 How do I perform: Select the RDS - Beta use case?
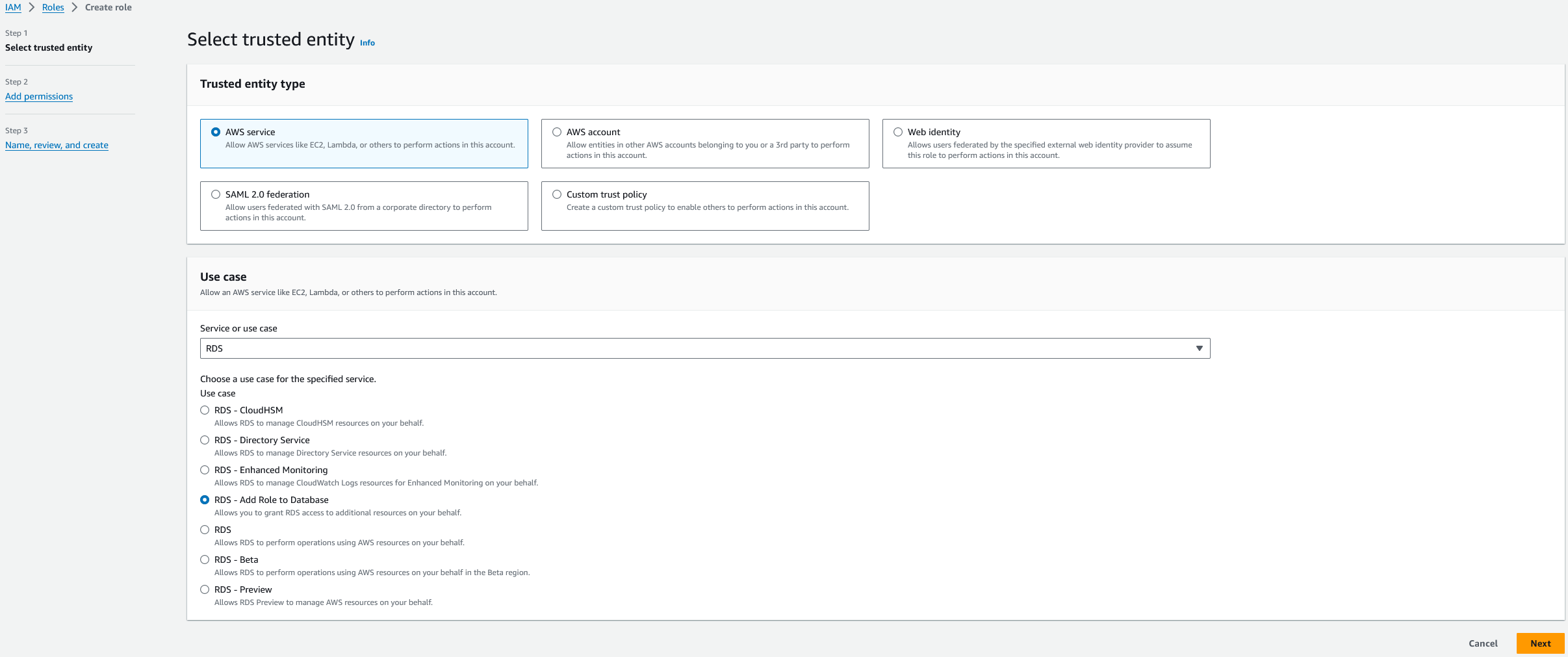point(205,560)
